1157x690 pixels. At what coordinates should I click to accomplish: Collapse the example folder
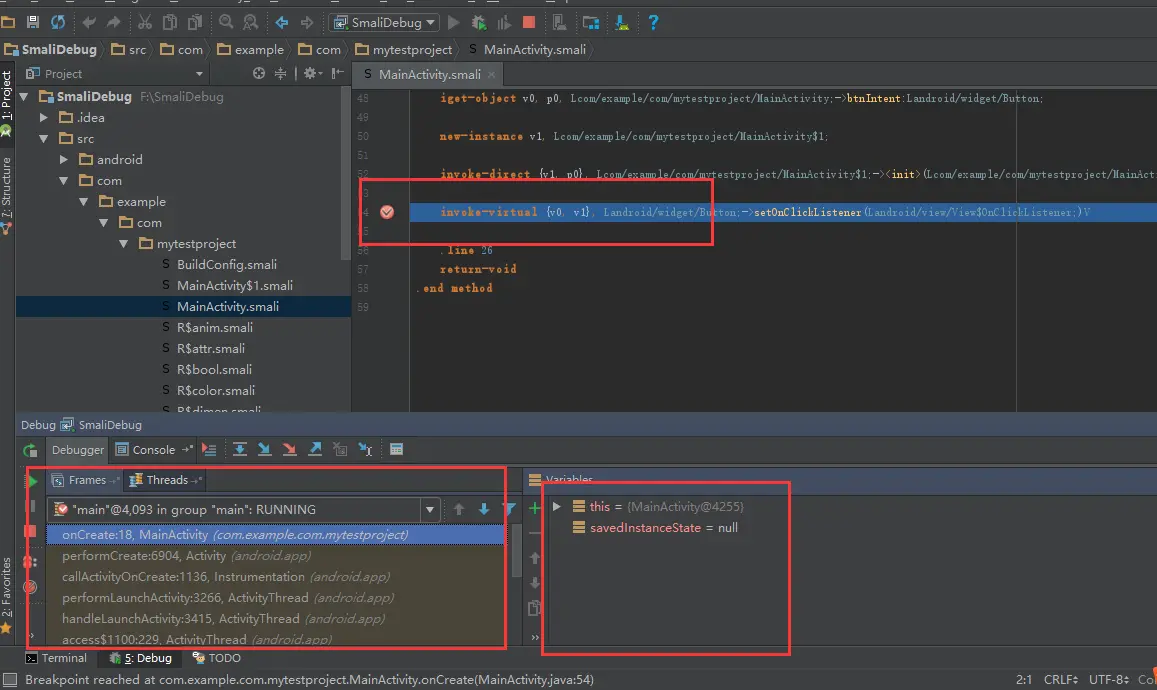[83, 201]
